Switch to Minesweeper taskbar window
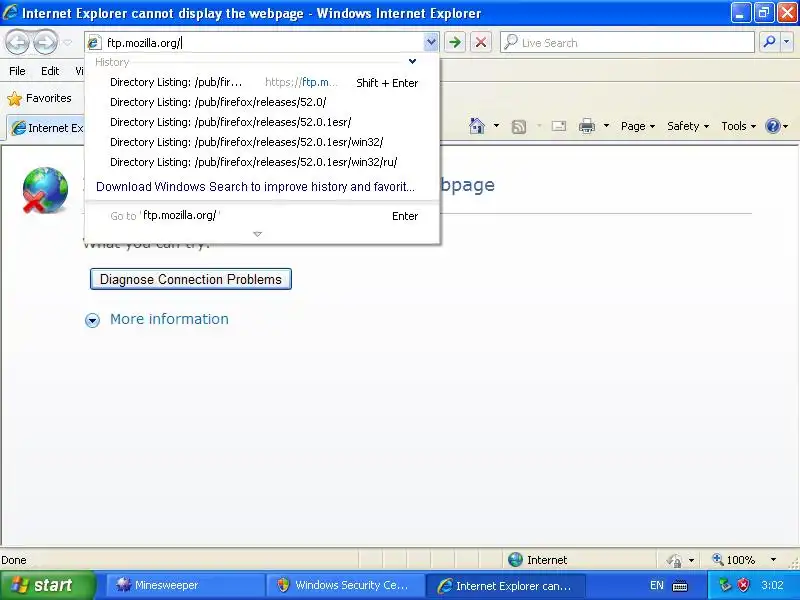800x600 pixels. click(x=185, y=585)
